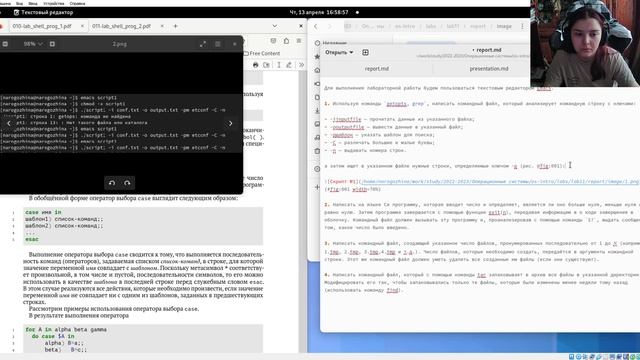Open Music in file manager sidebar
The height and width of the screenshot is (360, 640).
pyautogui.click(x=318, y=138)
